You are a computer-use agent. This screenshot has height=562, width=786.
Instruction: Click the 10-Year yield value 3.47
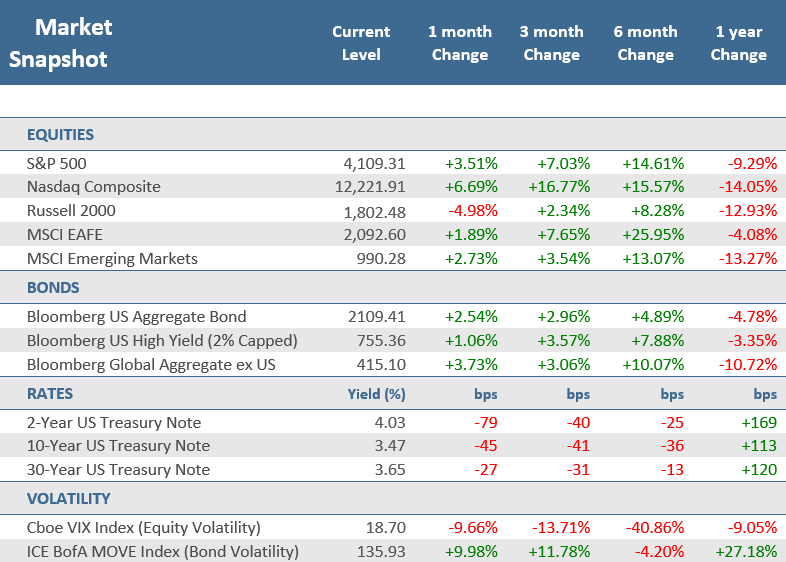[x=389, y=446]
